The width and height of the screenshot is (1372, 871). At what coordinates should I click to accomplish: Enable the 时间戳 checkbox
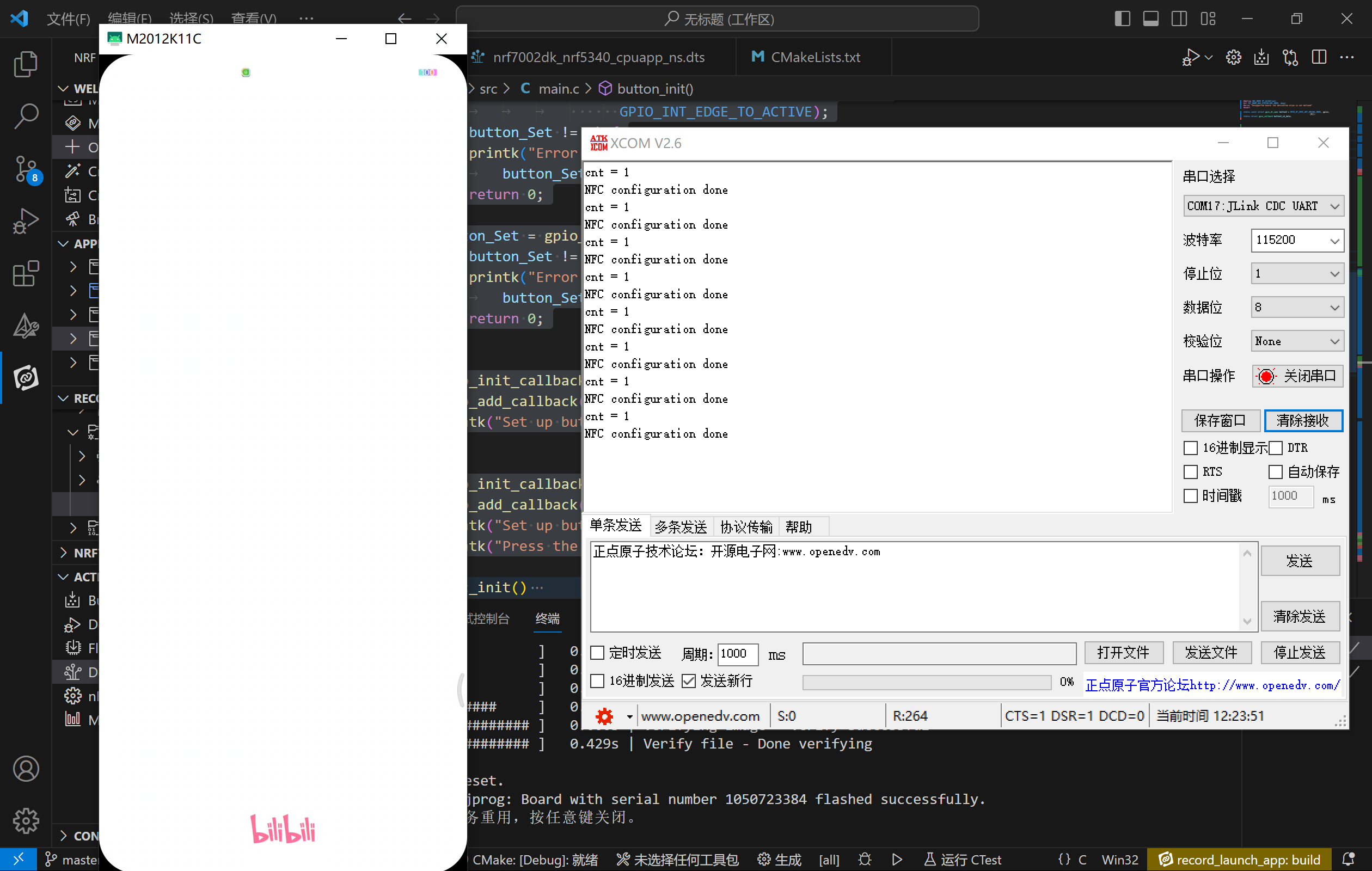click(x=1190, y=495)
